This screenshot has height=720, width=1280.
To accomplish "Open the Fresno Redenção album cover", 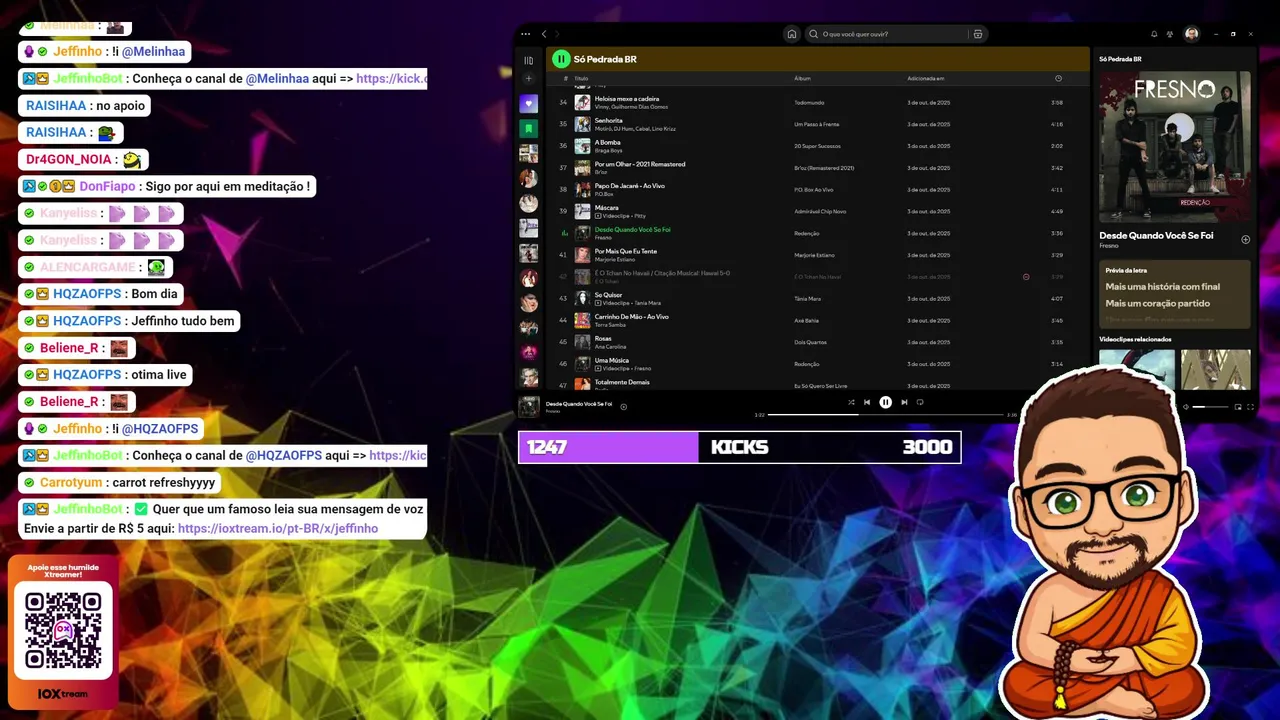I will 1175,146.
